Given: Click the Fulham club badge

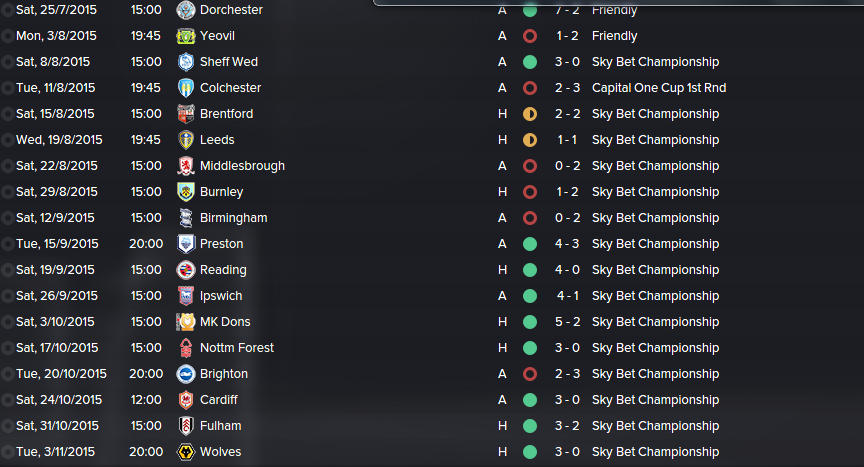Looking at the screenshot, I should pyautogui.click(x=186, y=426).
